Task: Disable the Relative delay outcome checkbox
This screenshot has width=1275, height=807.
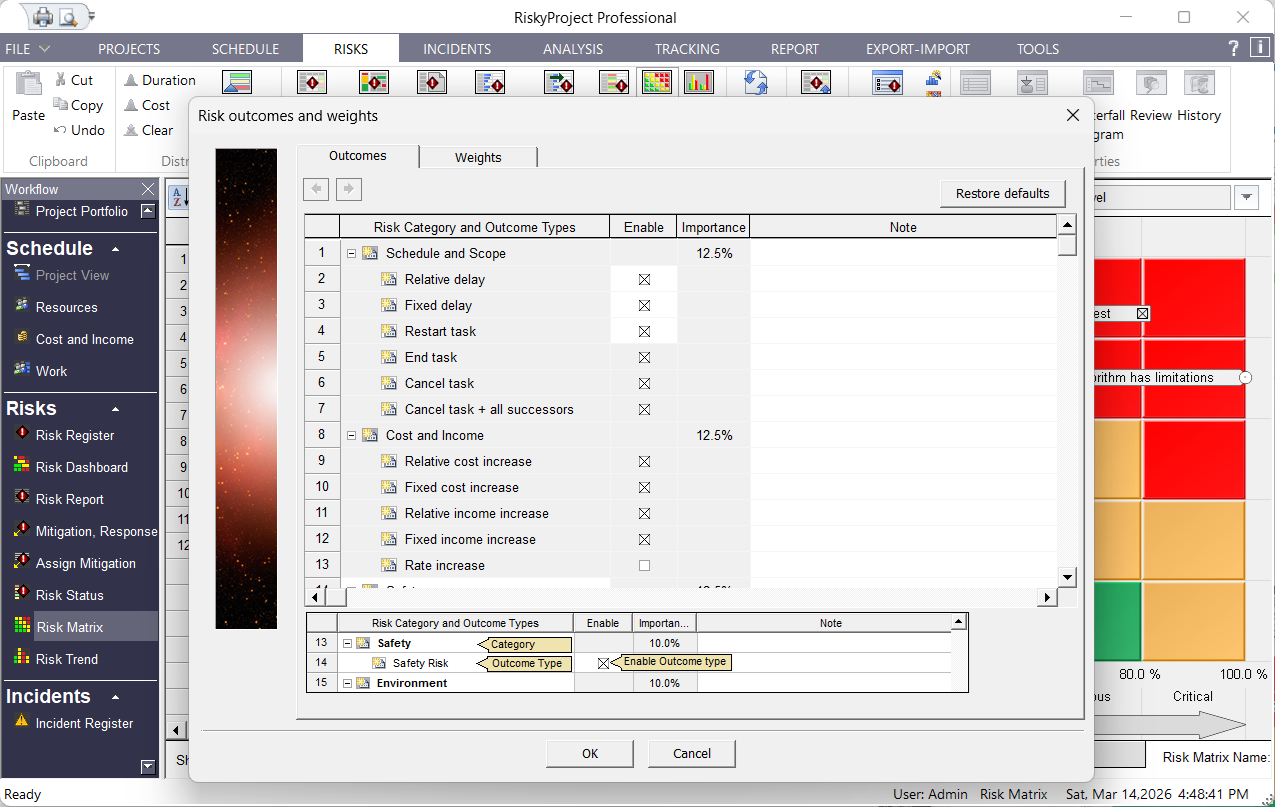Action: pyautogui.click(x=644, y=280)
